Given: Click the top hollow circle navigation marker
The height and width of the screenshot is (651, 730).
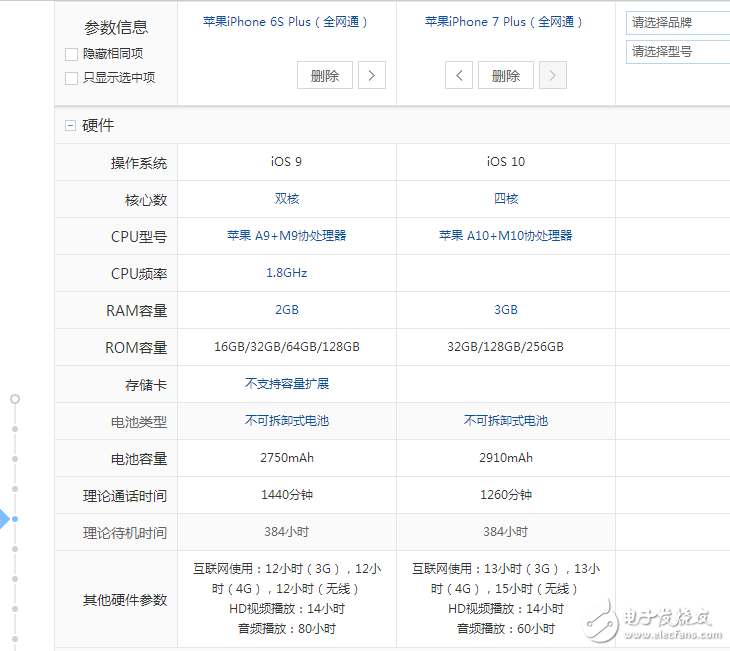Looking at the screenshot, I should (x=15, y=399).
